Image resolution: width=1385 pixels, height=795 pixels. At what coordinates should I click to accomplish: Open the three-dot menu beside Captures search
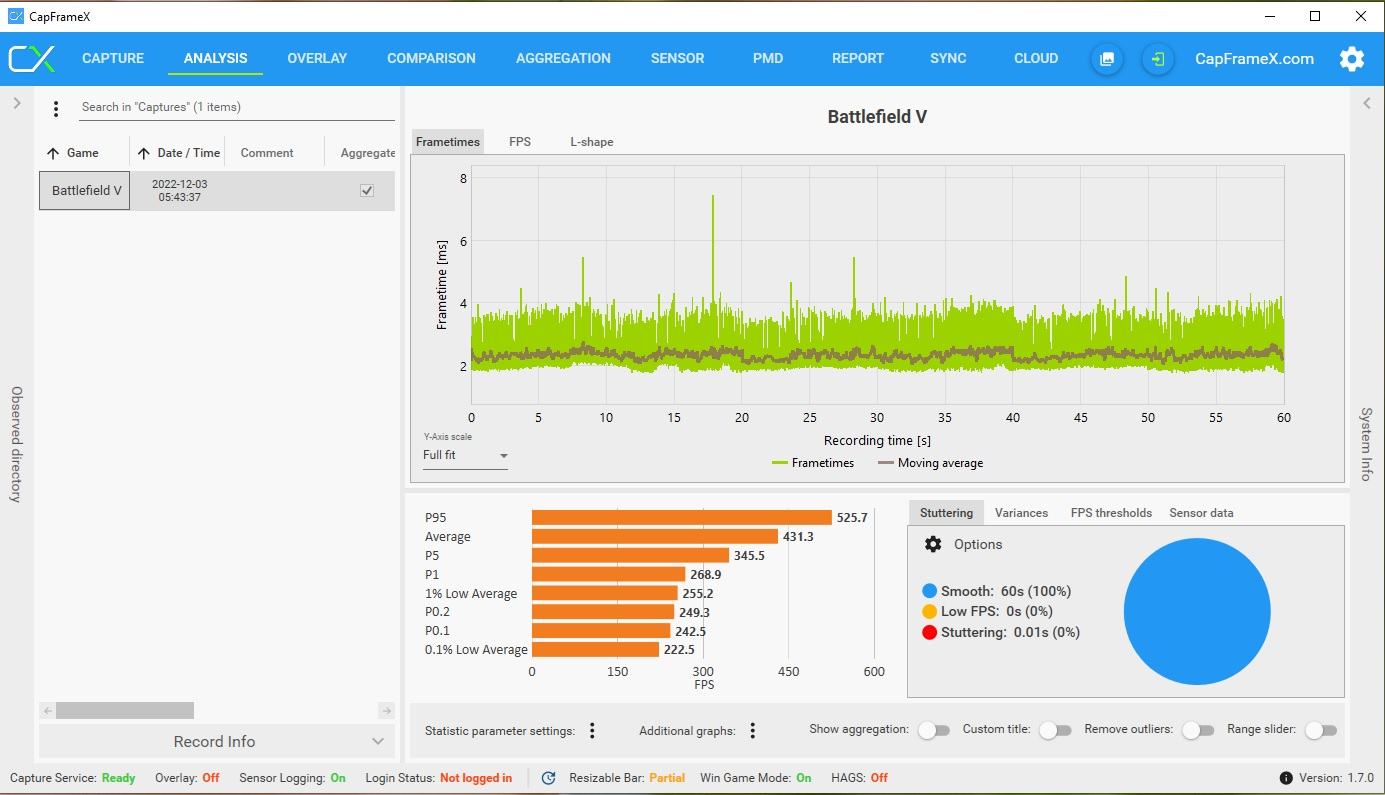click(x=56, y=108)
